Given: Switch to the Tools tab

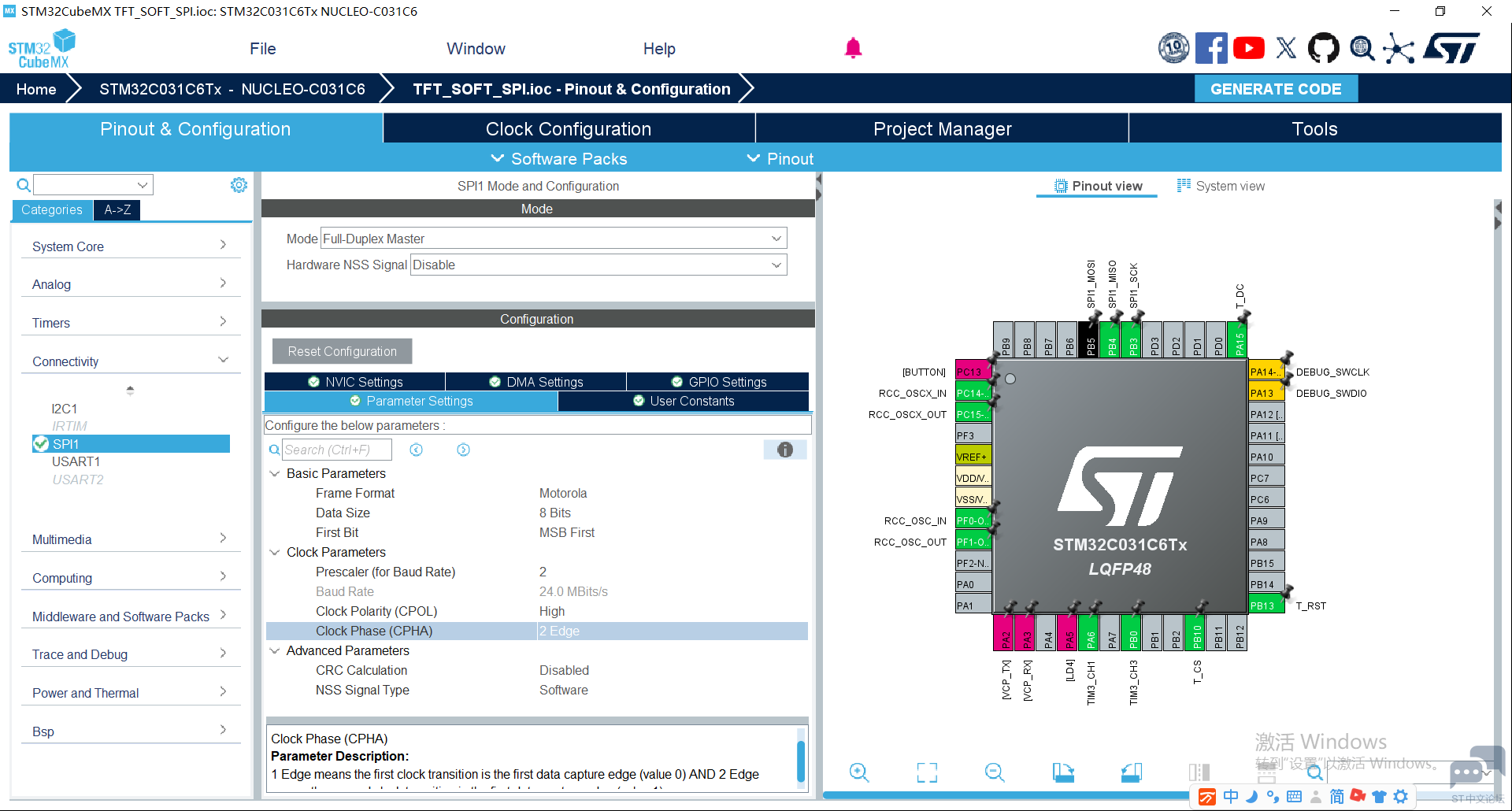Looking at the screenshot, I should click(1315, 128).
